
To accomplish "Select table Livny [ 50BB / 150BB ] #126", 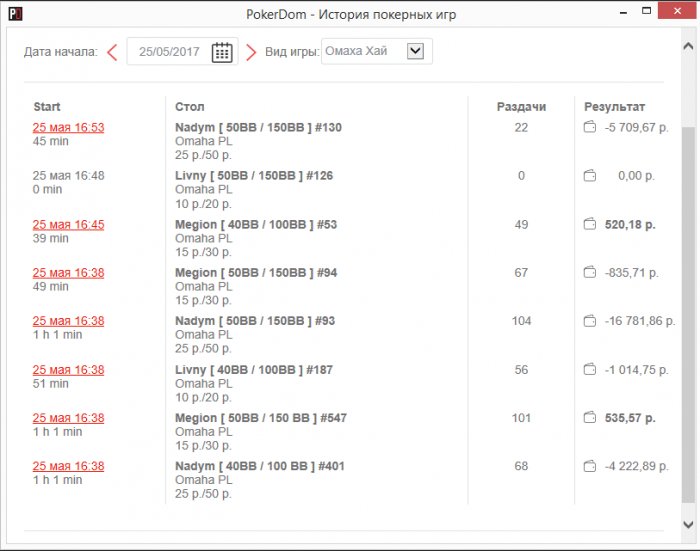I will click(x=254, y=175).
